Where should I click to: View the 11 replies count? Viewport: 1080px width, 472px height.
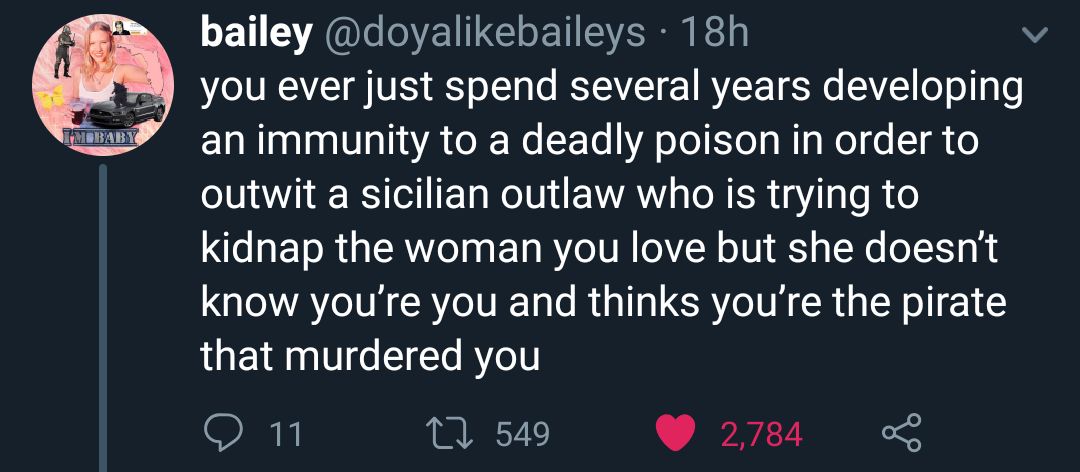click(x=286, y=433)
